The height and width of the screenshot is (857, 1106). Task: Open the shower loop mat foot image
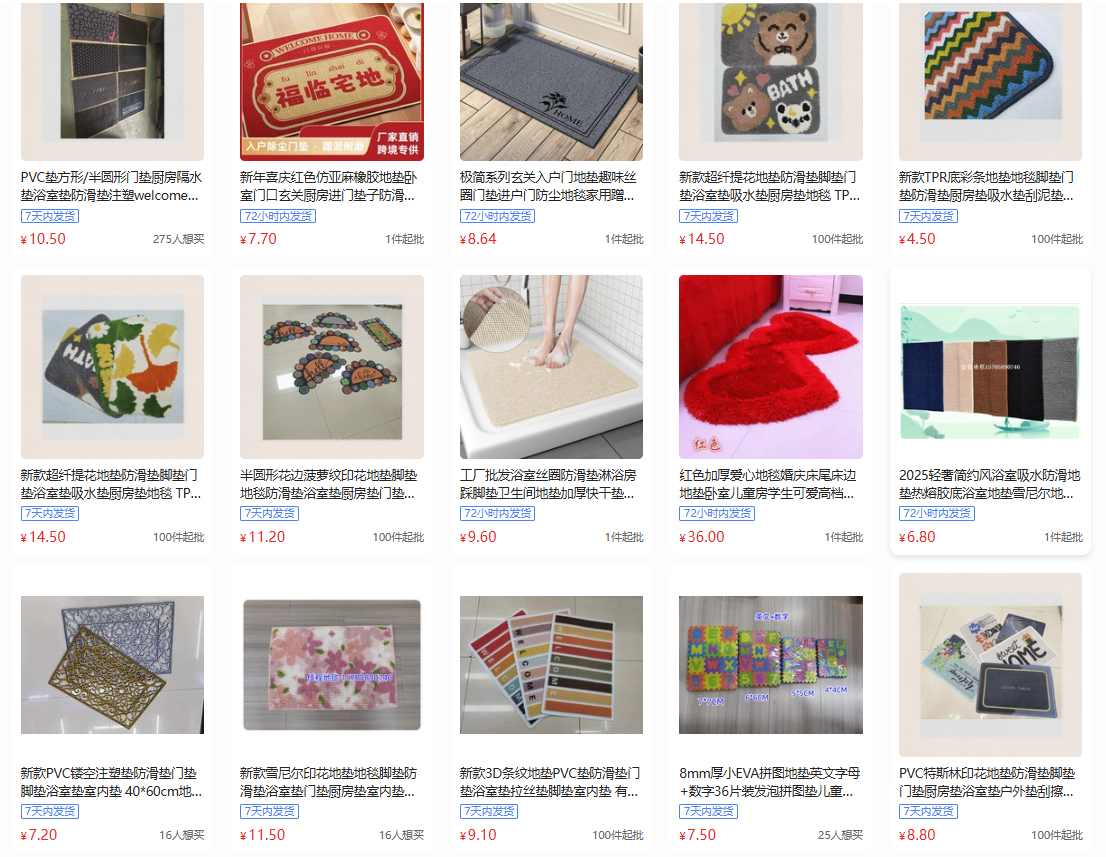(551, 367)
